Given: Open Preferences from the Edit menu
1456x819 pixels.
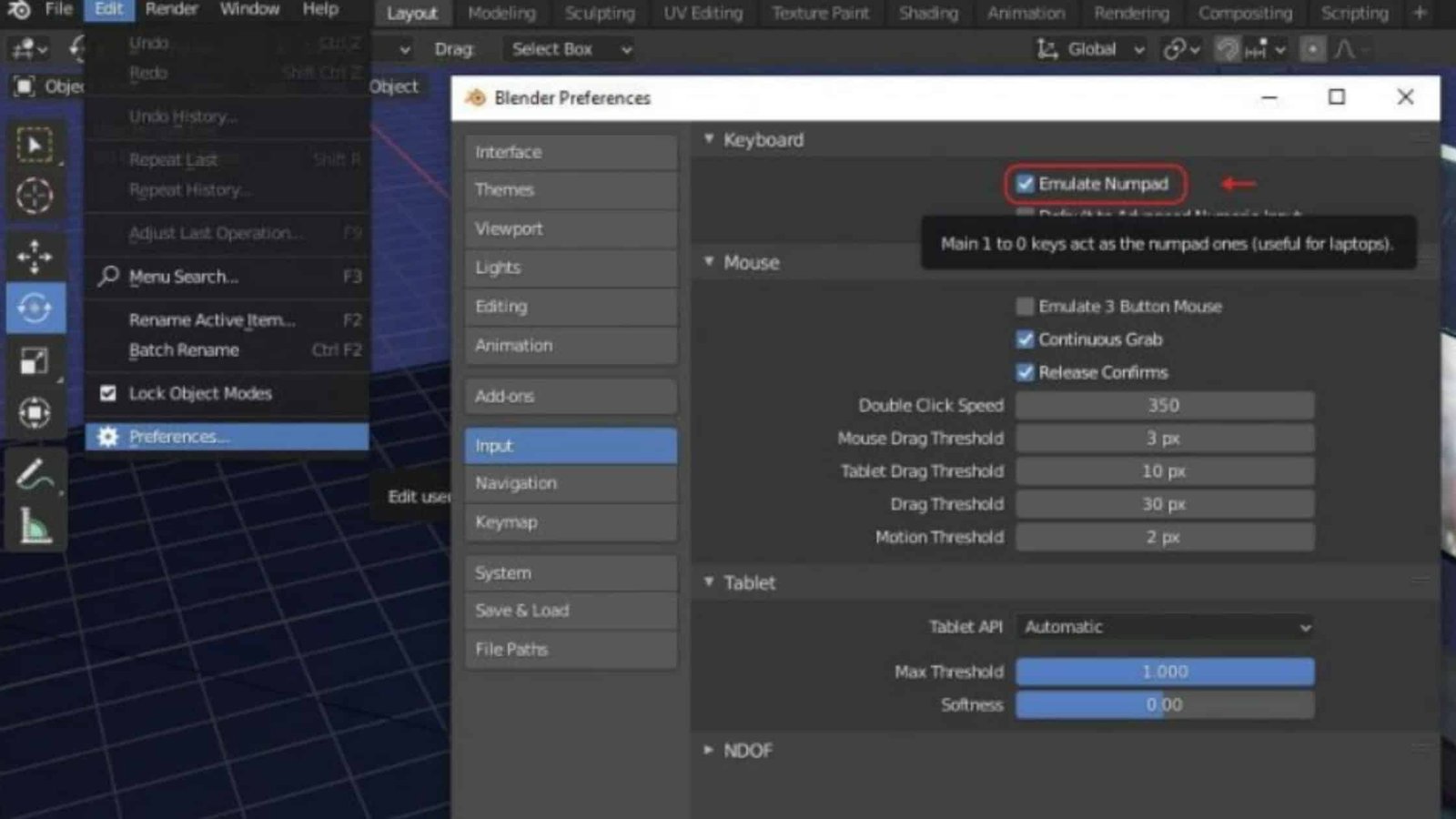Looking at the screenshot, I should tap(178, 437).
